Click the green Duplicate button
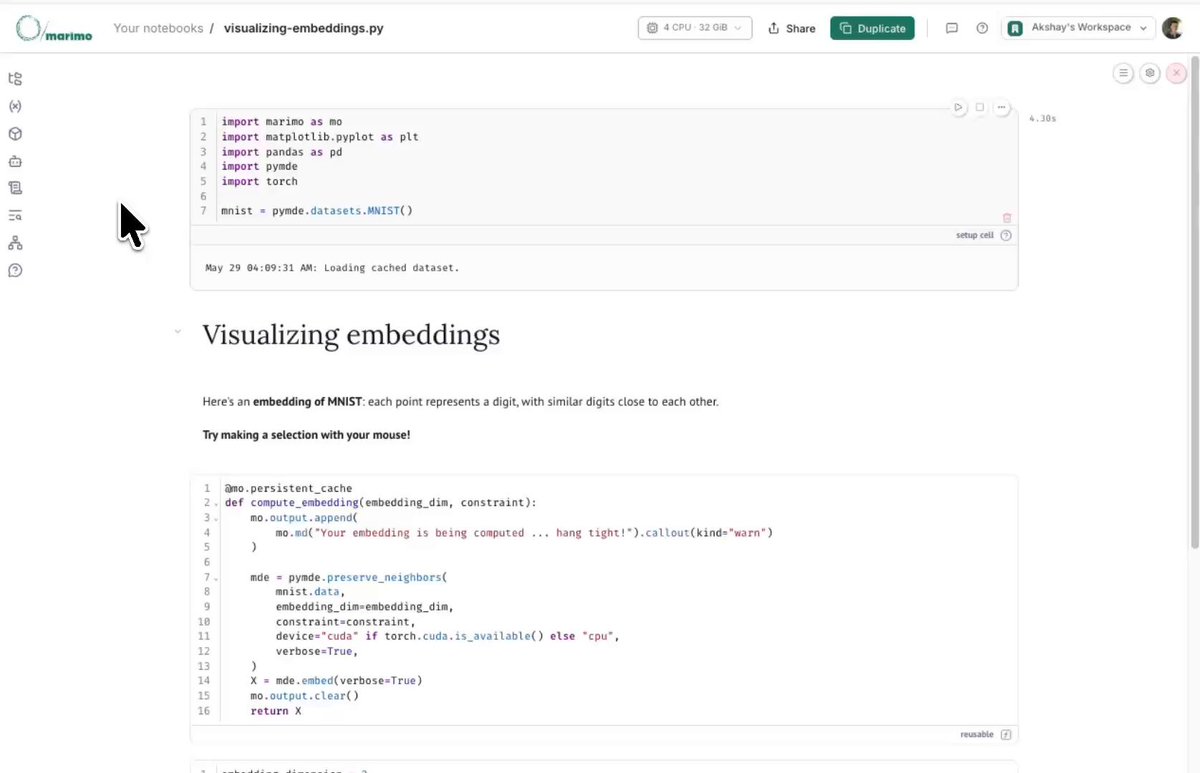Image resolution: width=1200 pixels, height=773 pixels. coord(872,28)
